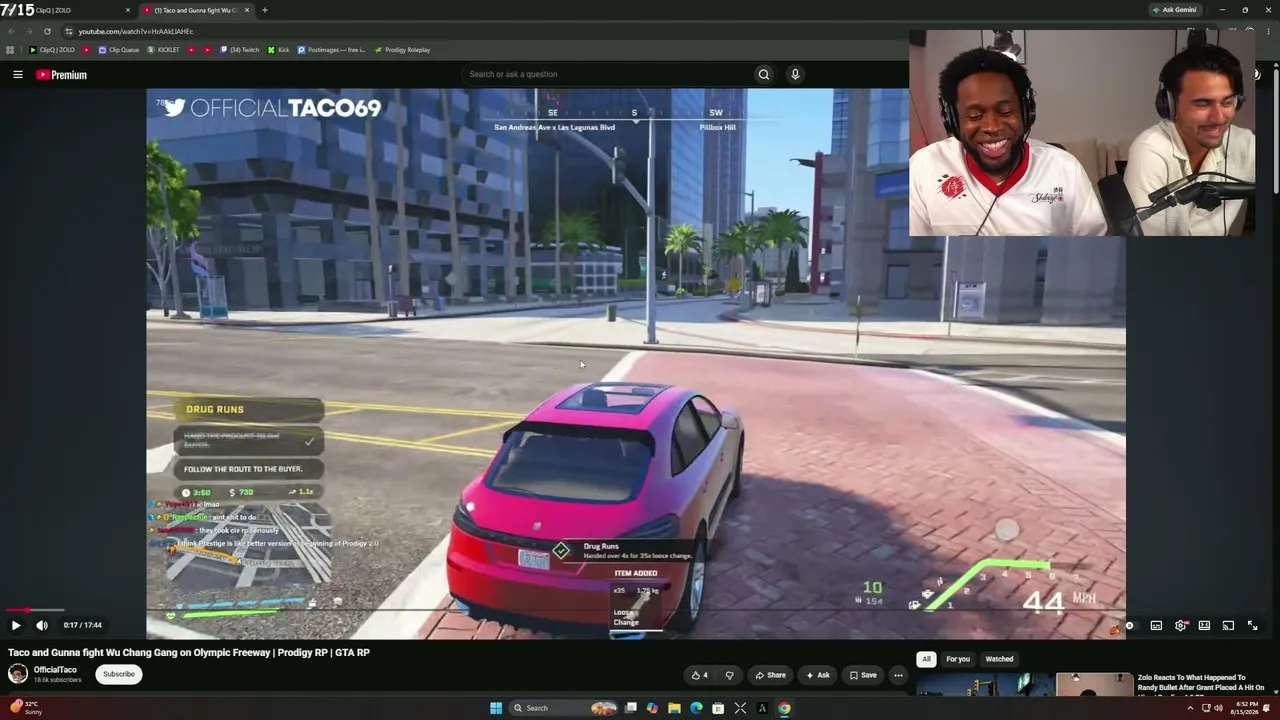This screenshot has width=1280, height=720.
Task: Open more actions three-dot menu
Action: pyautogui.click(x=898, y=675)
